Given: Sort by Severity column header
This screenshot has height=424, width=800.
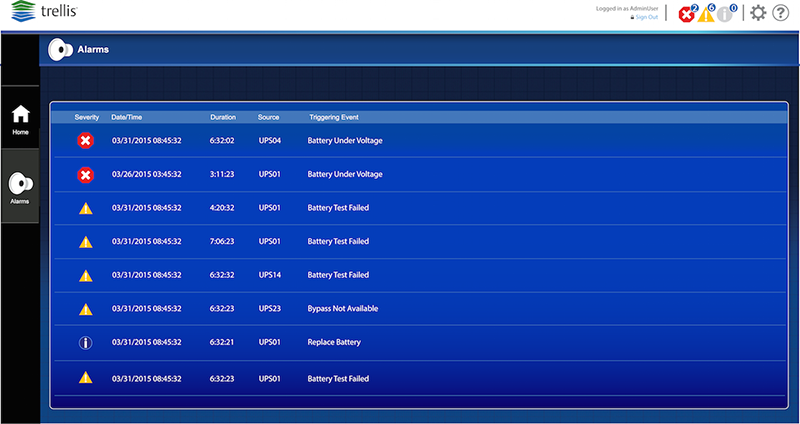Looking at the screenshot, I should 87,117.
